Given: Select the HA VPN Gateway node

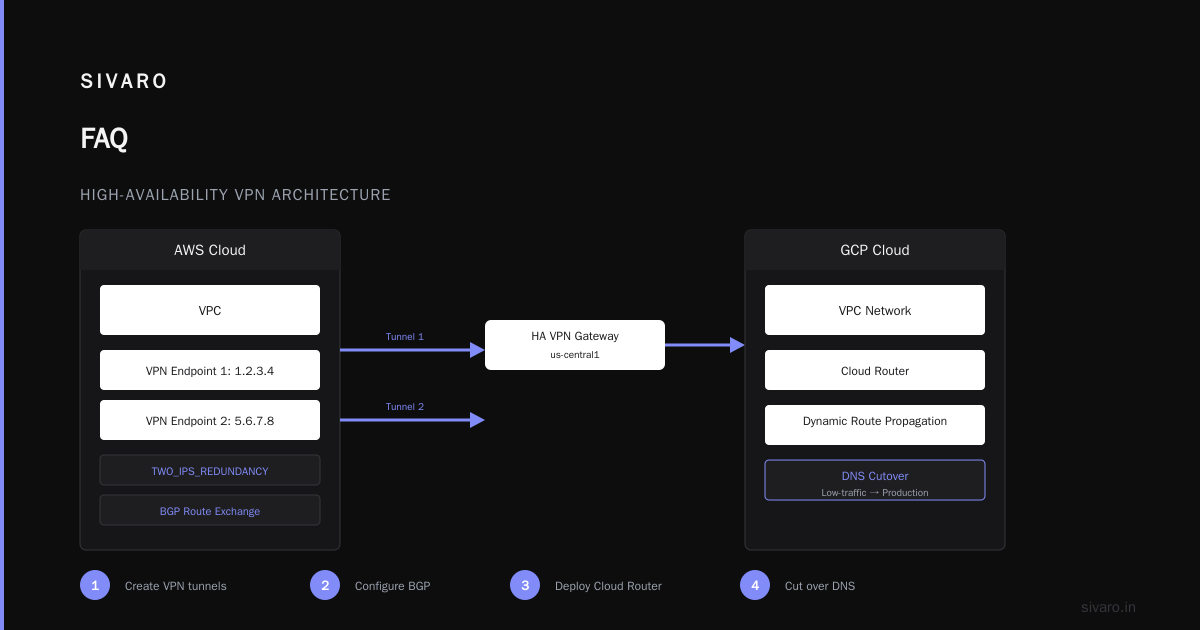Looking at the screenshot, I should click(x=575, y=345).
